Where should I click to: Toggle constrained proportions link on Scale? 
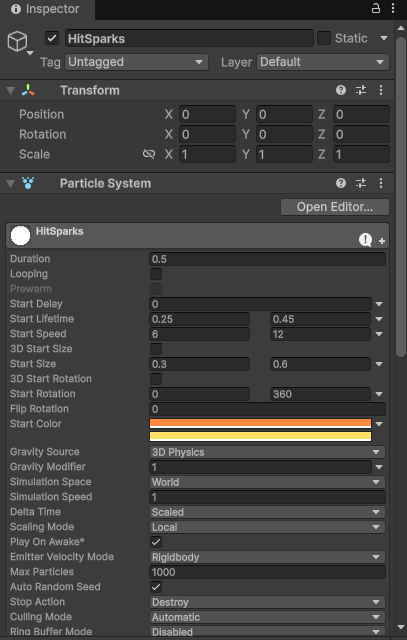(149, 154)
